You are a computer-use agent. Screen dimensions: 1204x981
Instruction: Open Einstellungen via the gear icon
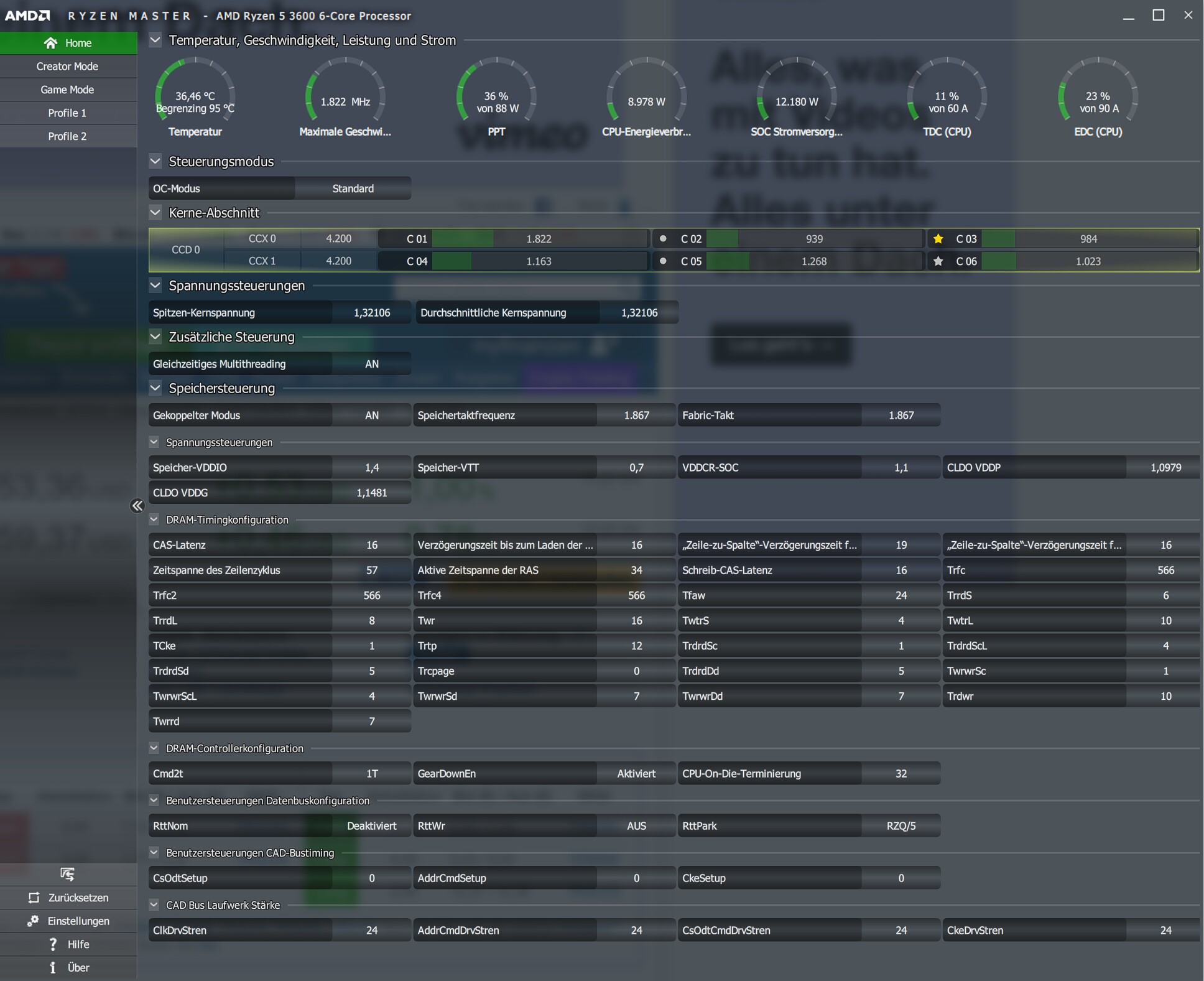point(33,921)
